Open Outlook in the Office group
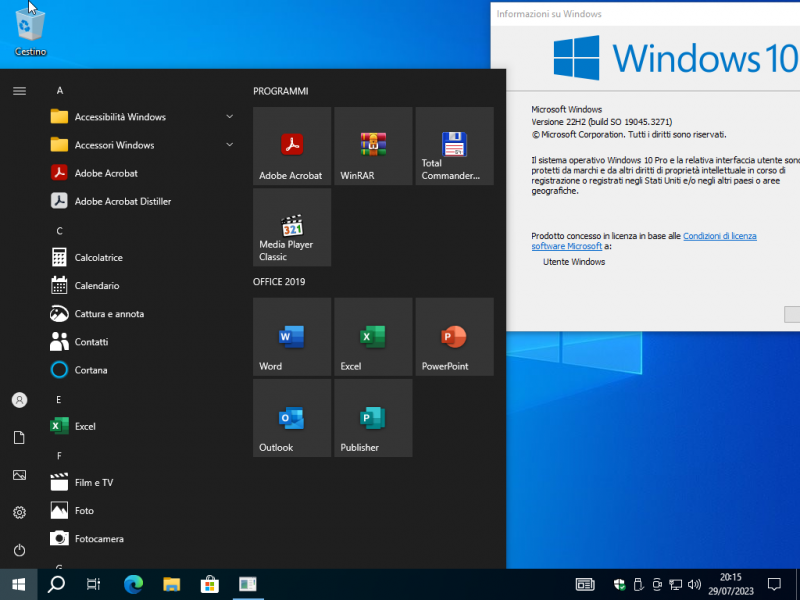Screen dimensions: 800x600 (x=291, y=417)
